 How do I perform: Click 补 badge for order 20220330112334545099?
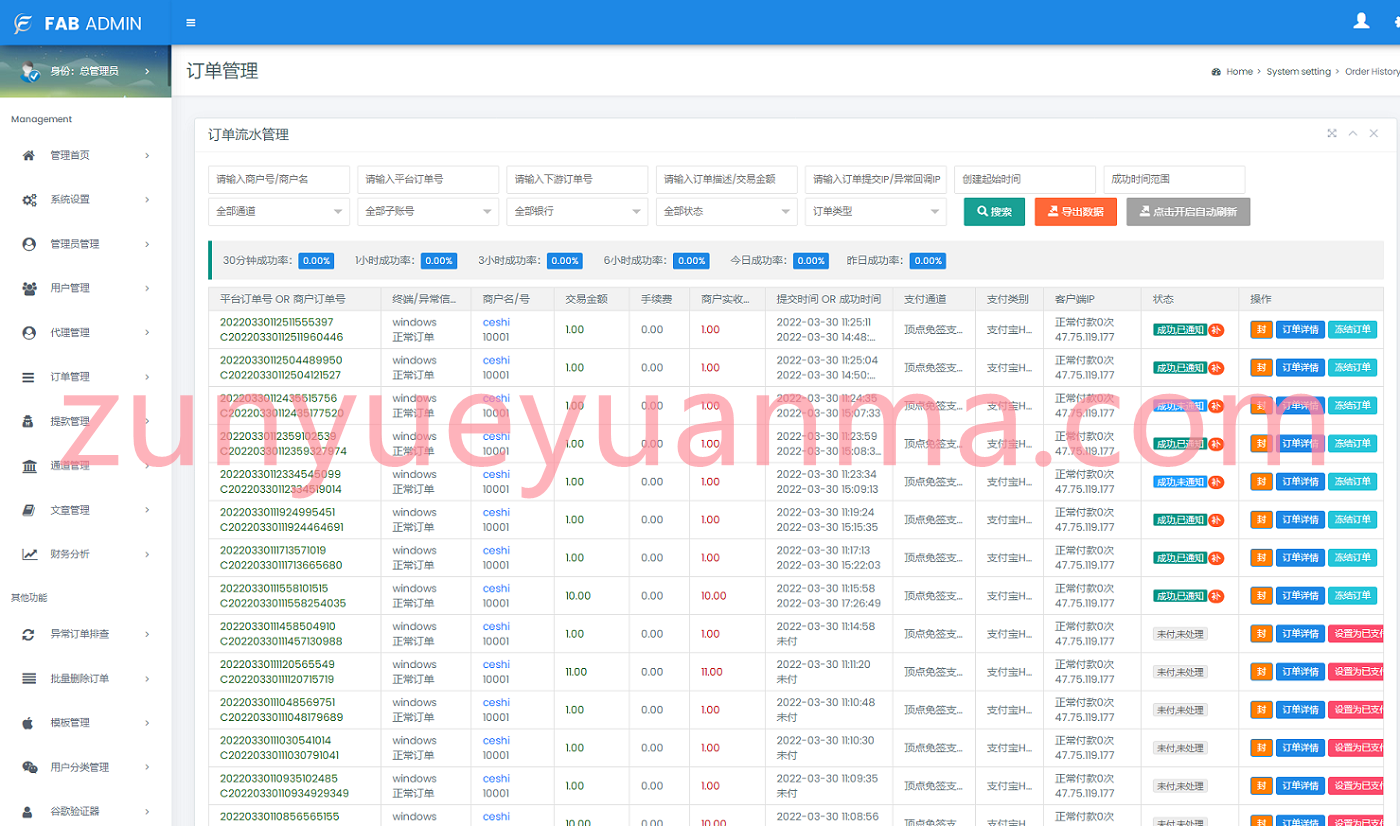pyautogui.click(x=1216, y=482)
